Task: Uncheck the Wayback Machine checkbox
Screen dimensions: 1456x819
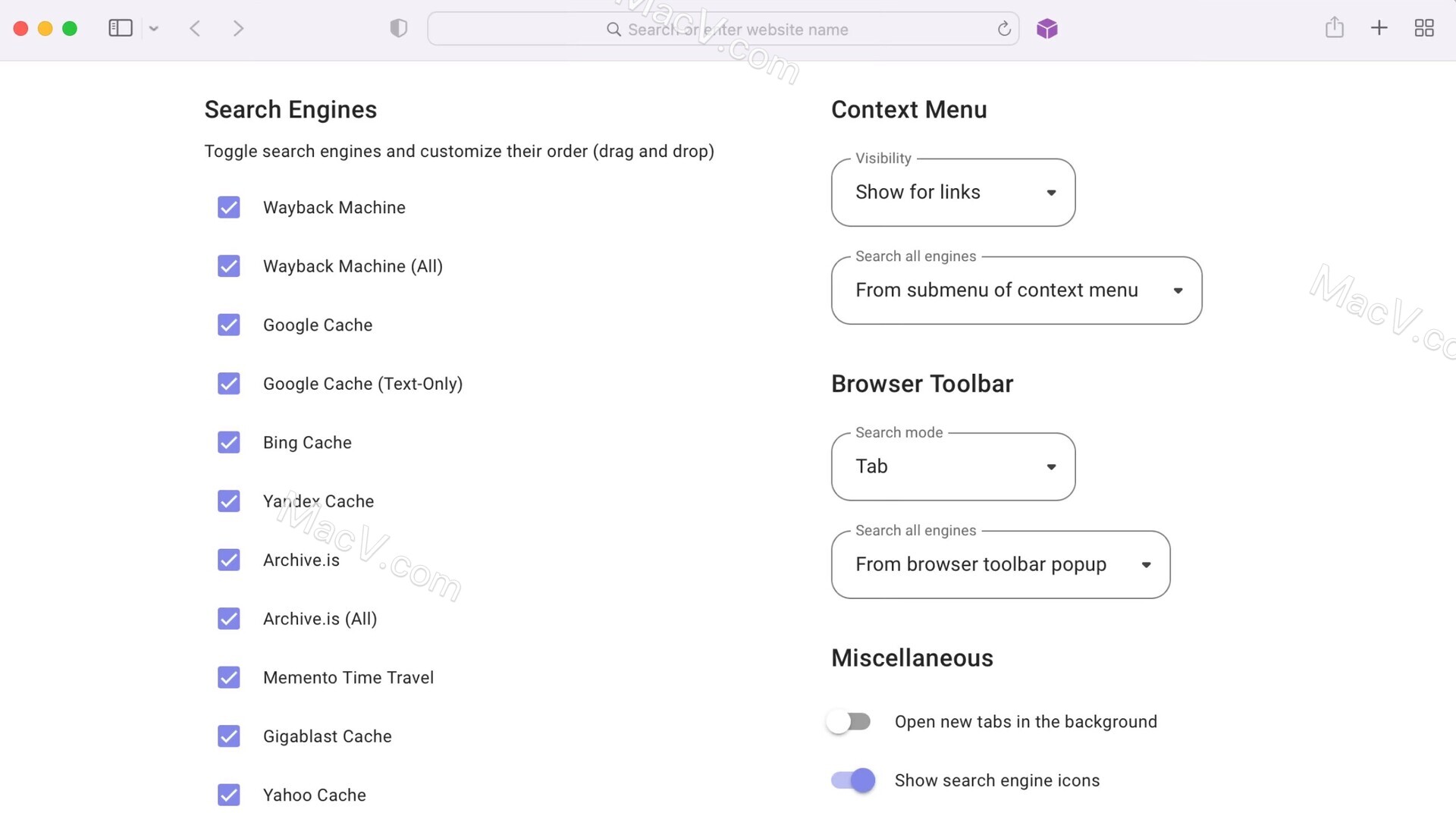Action: (229, 207)
